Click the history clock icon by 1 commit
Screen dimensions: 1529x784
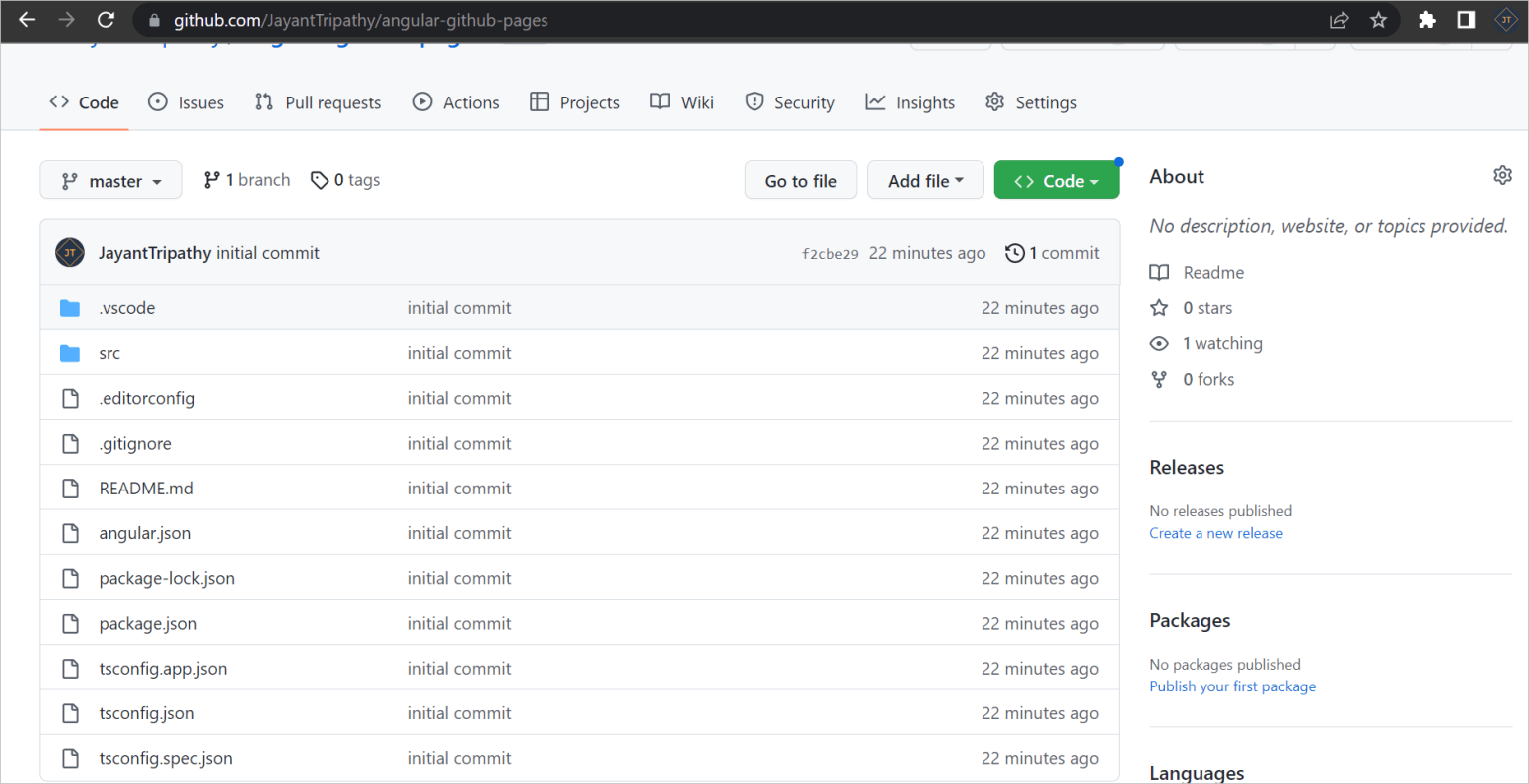(x=1015, y=253)
